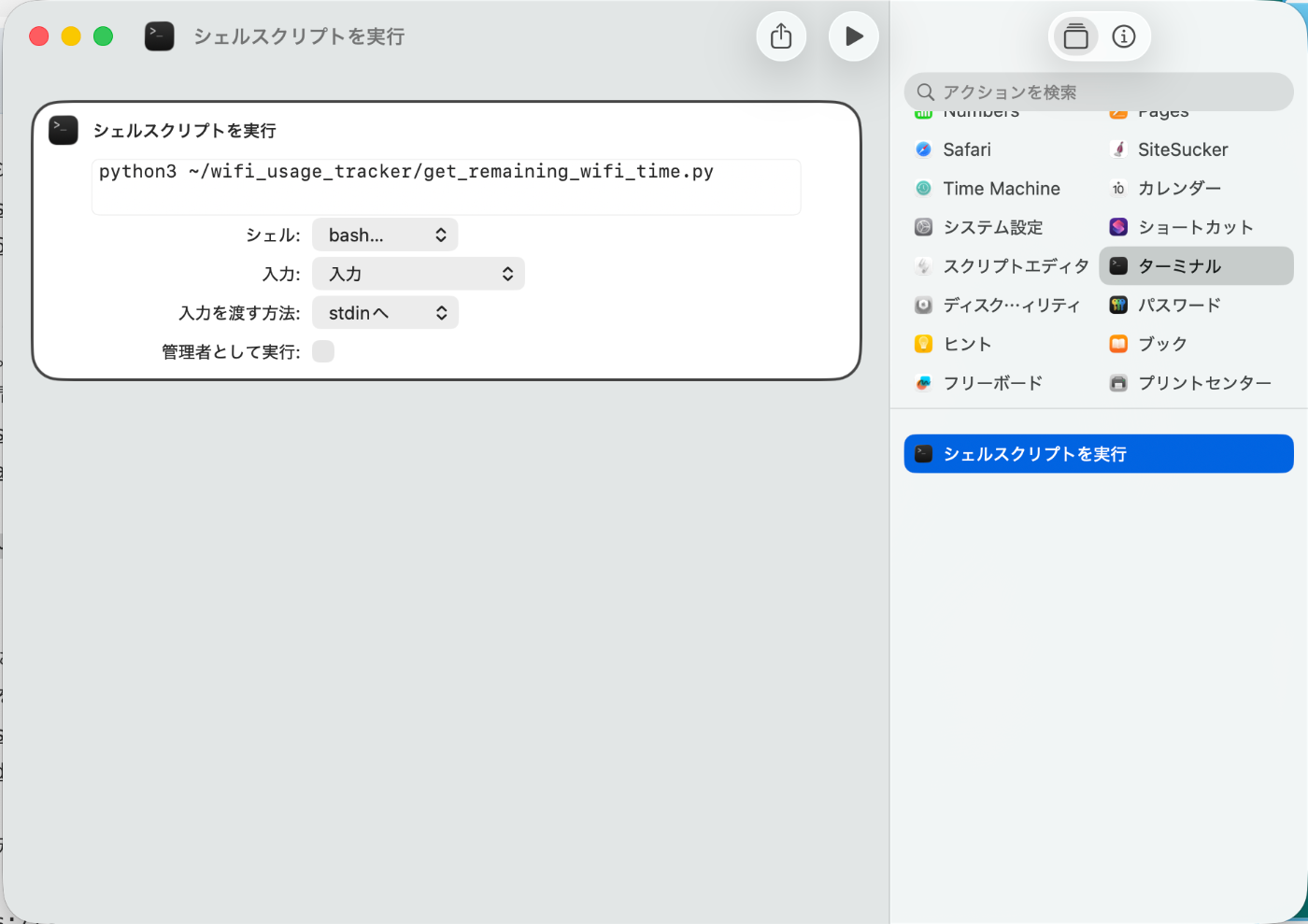
Task: Select the ヒント app icon
Action: [x=924, y=344]
